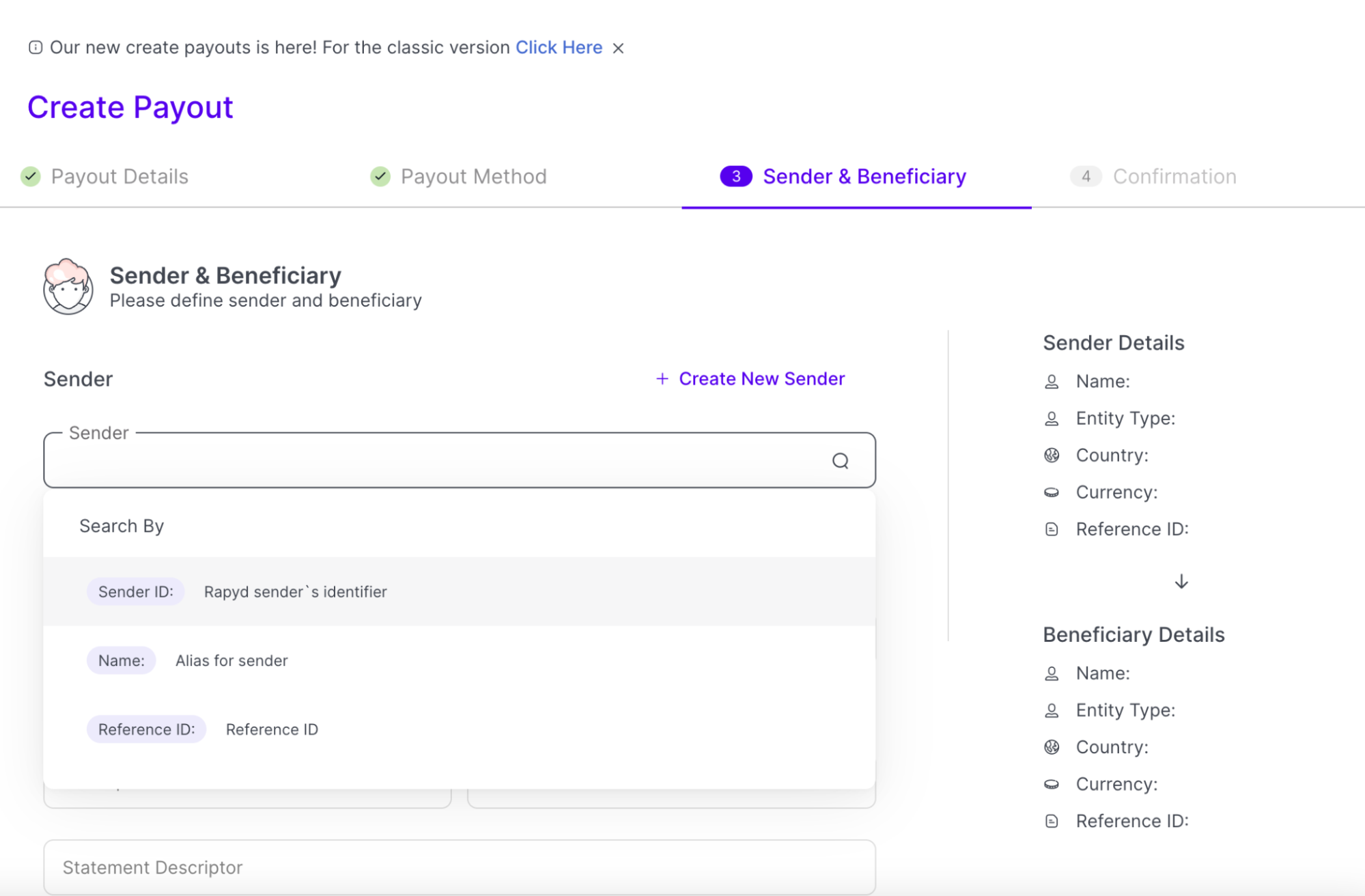Switch to Payout Method step
1365x896 pixels.
[473, 177]
